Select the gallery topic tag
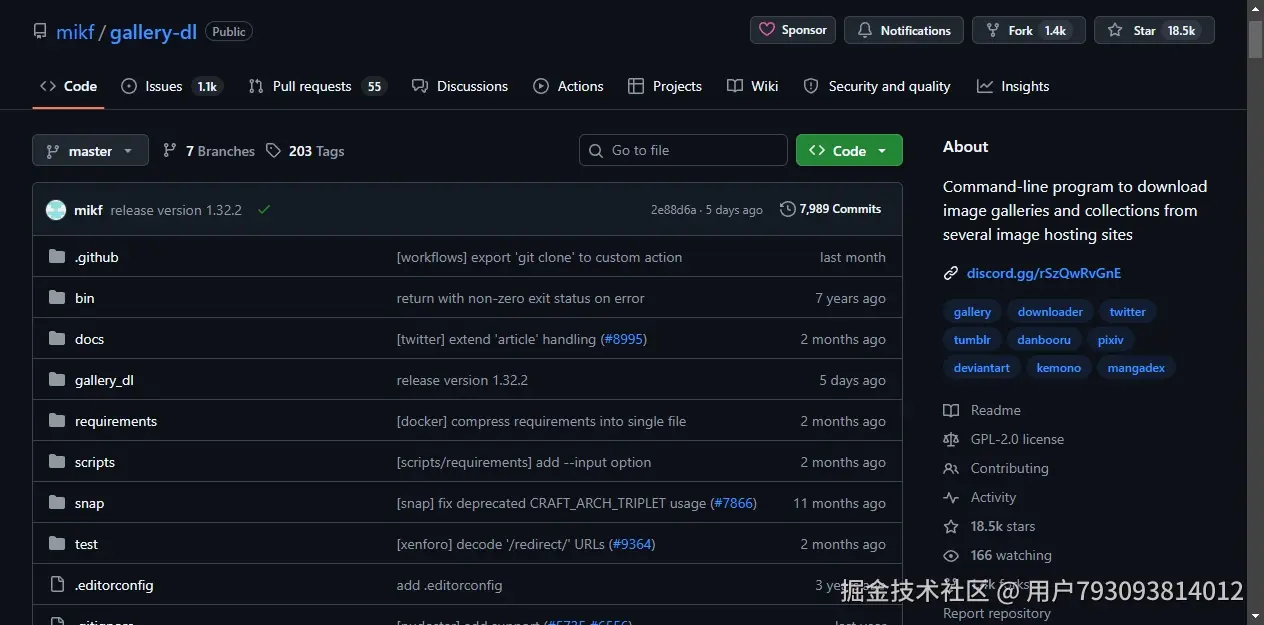 972,312
